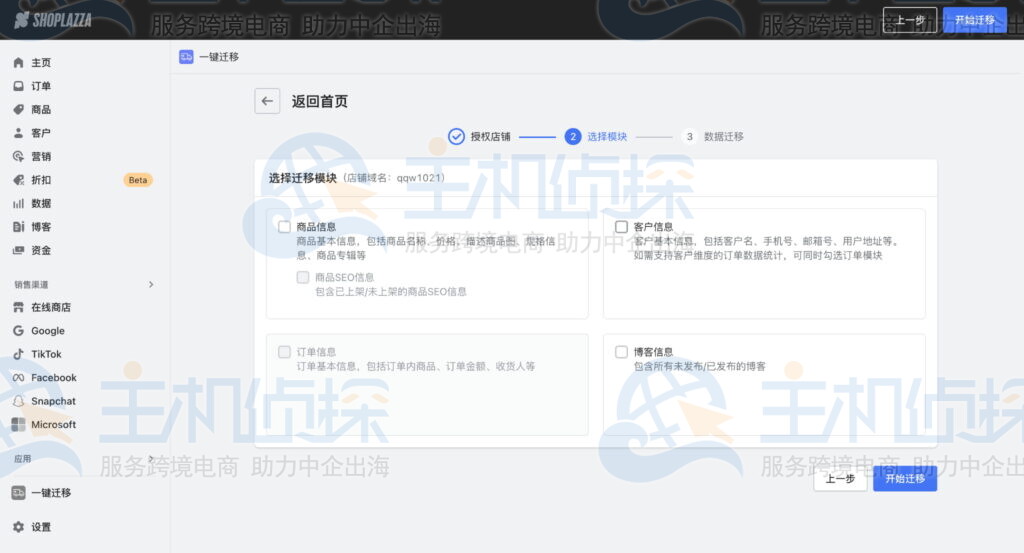Click the 一键迁移 breadcrumb icon
The width and height of the screenshot is (1024, 553).
click(186, 57)
